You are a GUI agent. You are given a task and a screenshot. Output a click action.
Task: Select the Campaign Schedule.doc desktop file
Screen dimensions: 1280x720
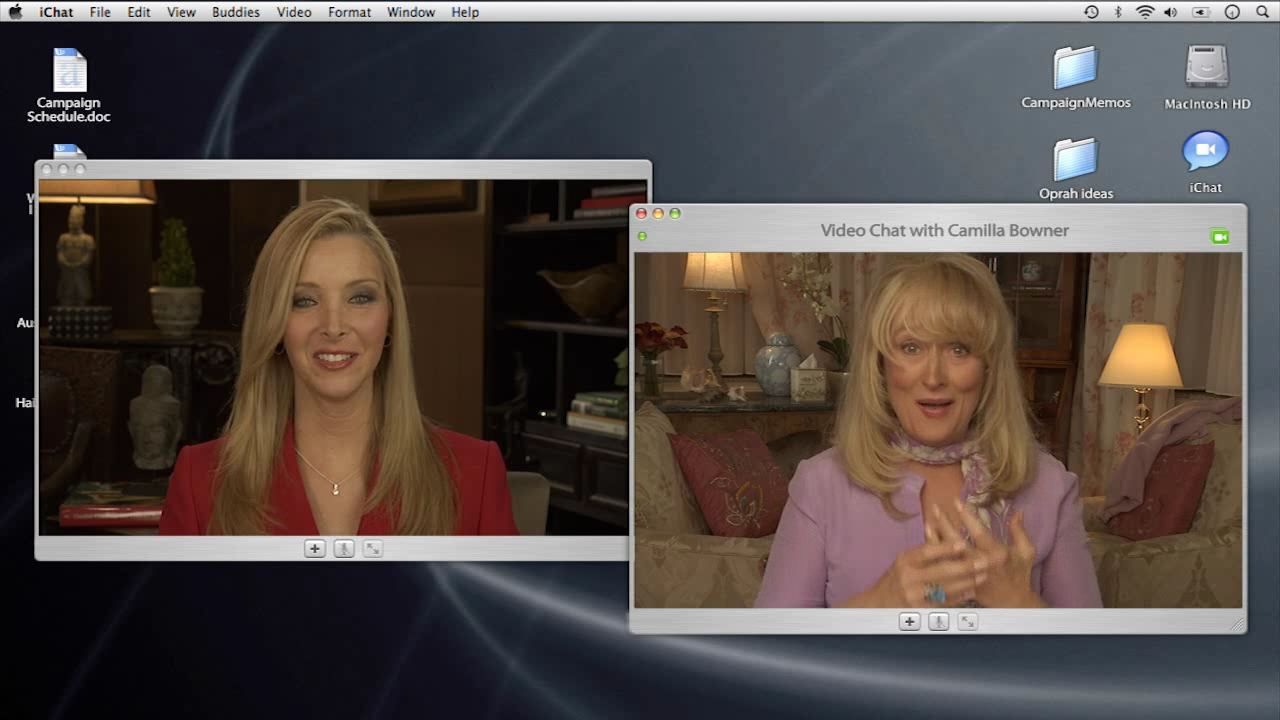(69, 85)
